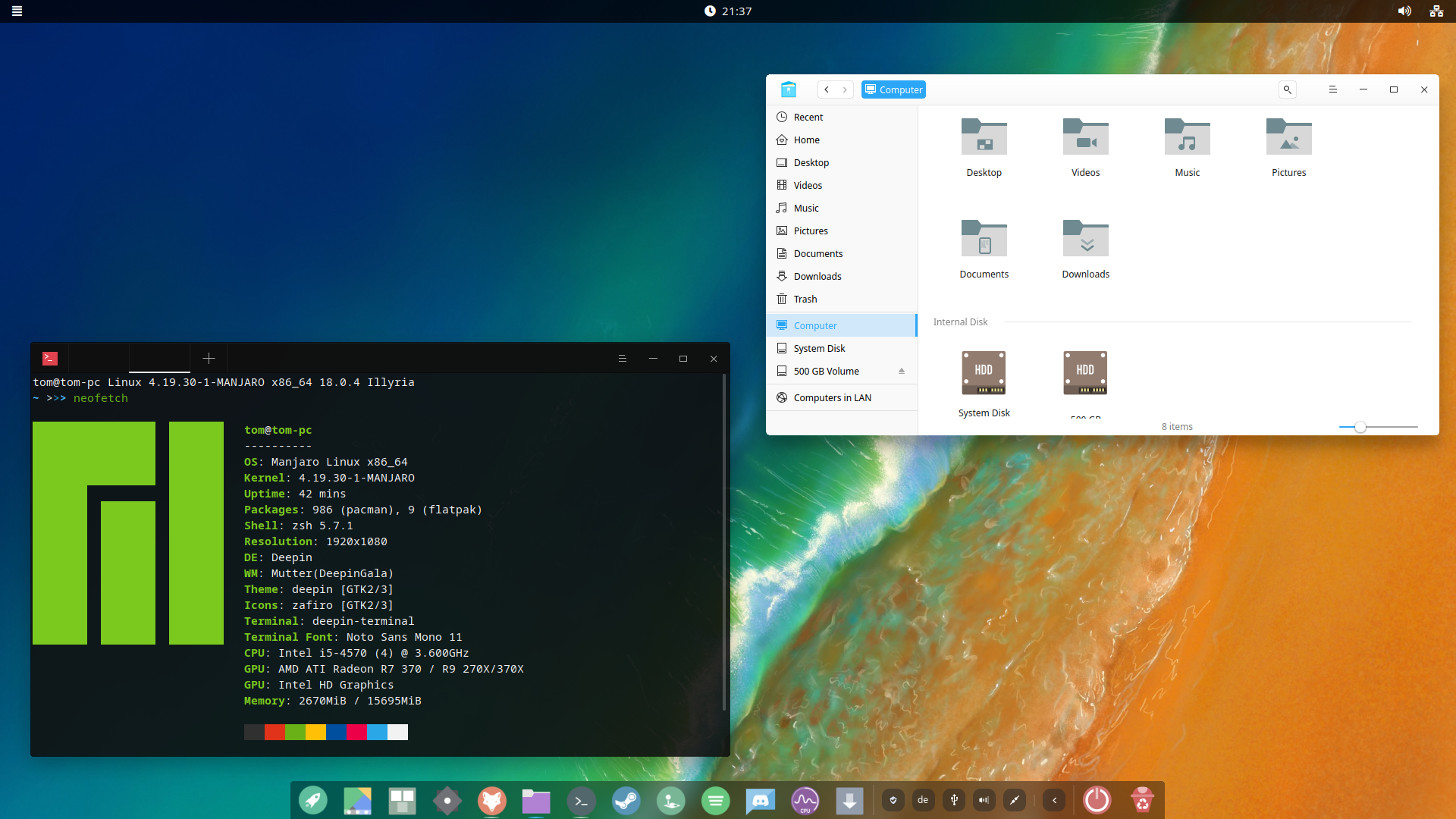Open Steam from the dock

click(626, 800)
